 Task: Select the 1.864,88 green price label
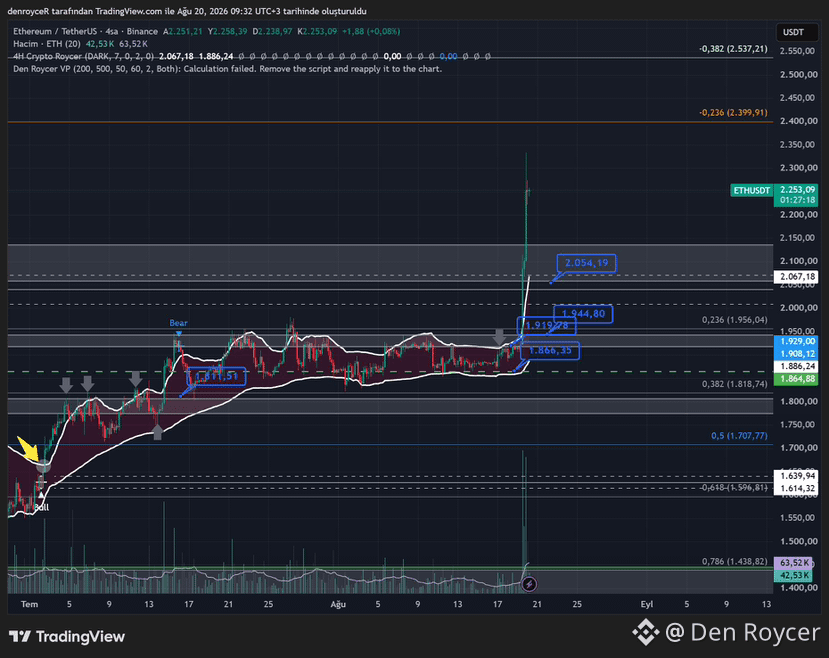coord(796,378)
